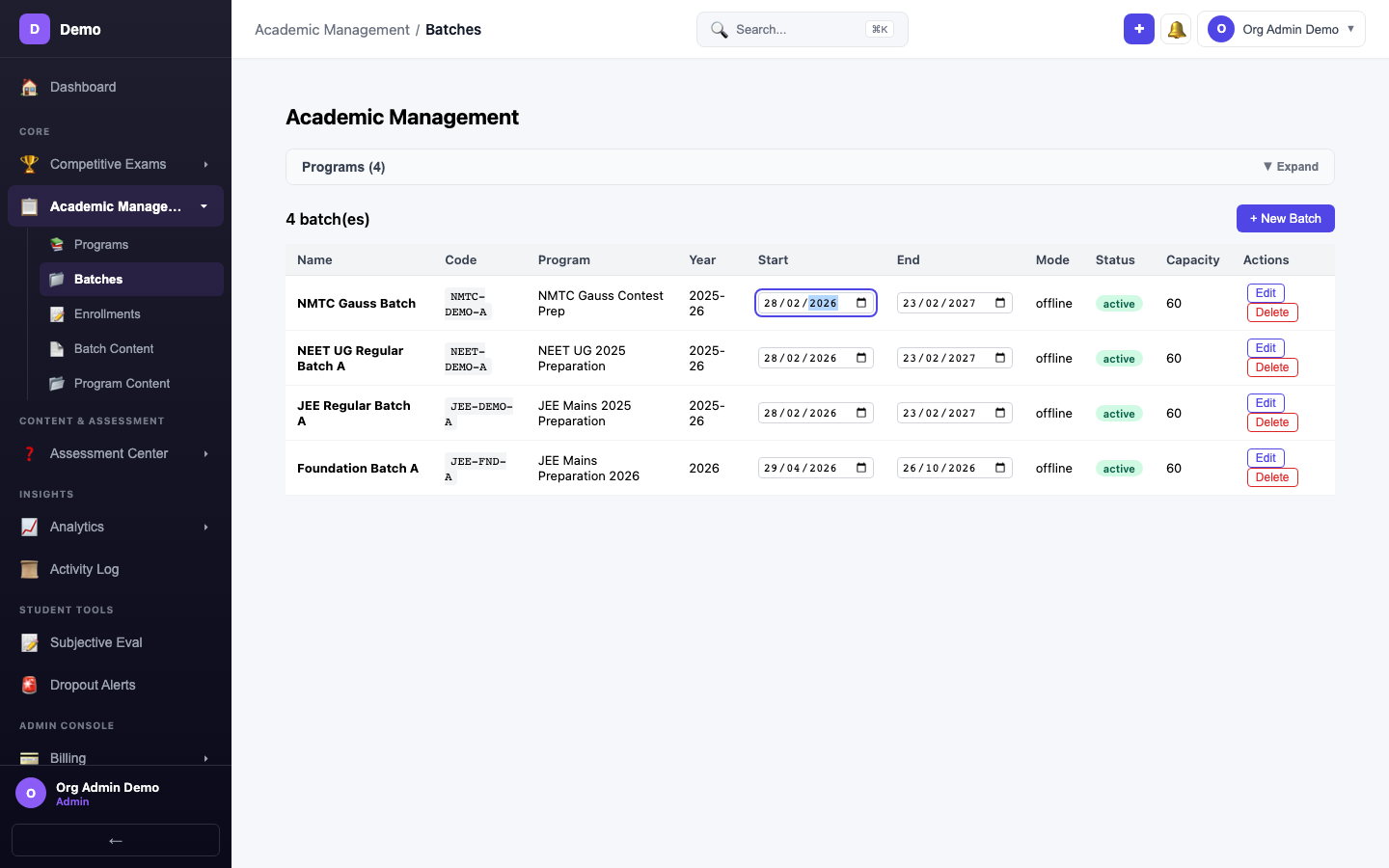Click JEE Regular Batch end date field

[x=955, y=413]
